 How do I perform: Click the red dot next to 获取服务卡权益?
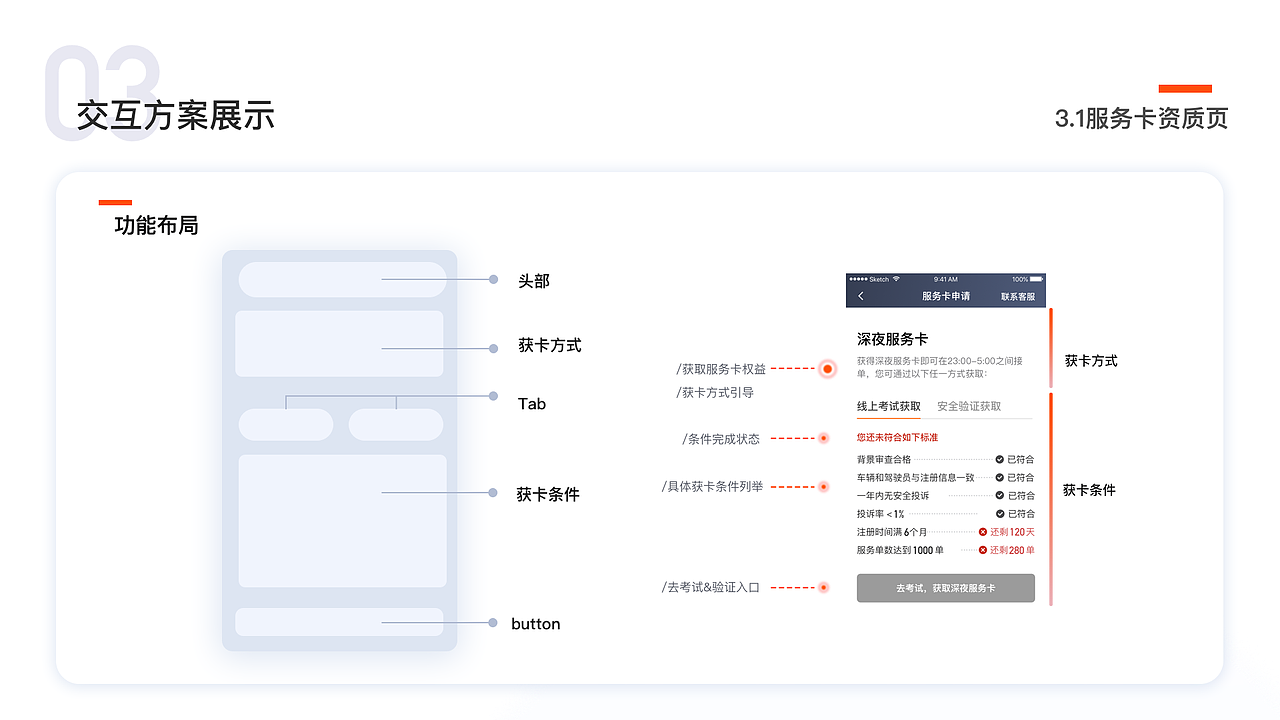coord(827,369)
